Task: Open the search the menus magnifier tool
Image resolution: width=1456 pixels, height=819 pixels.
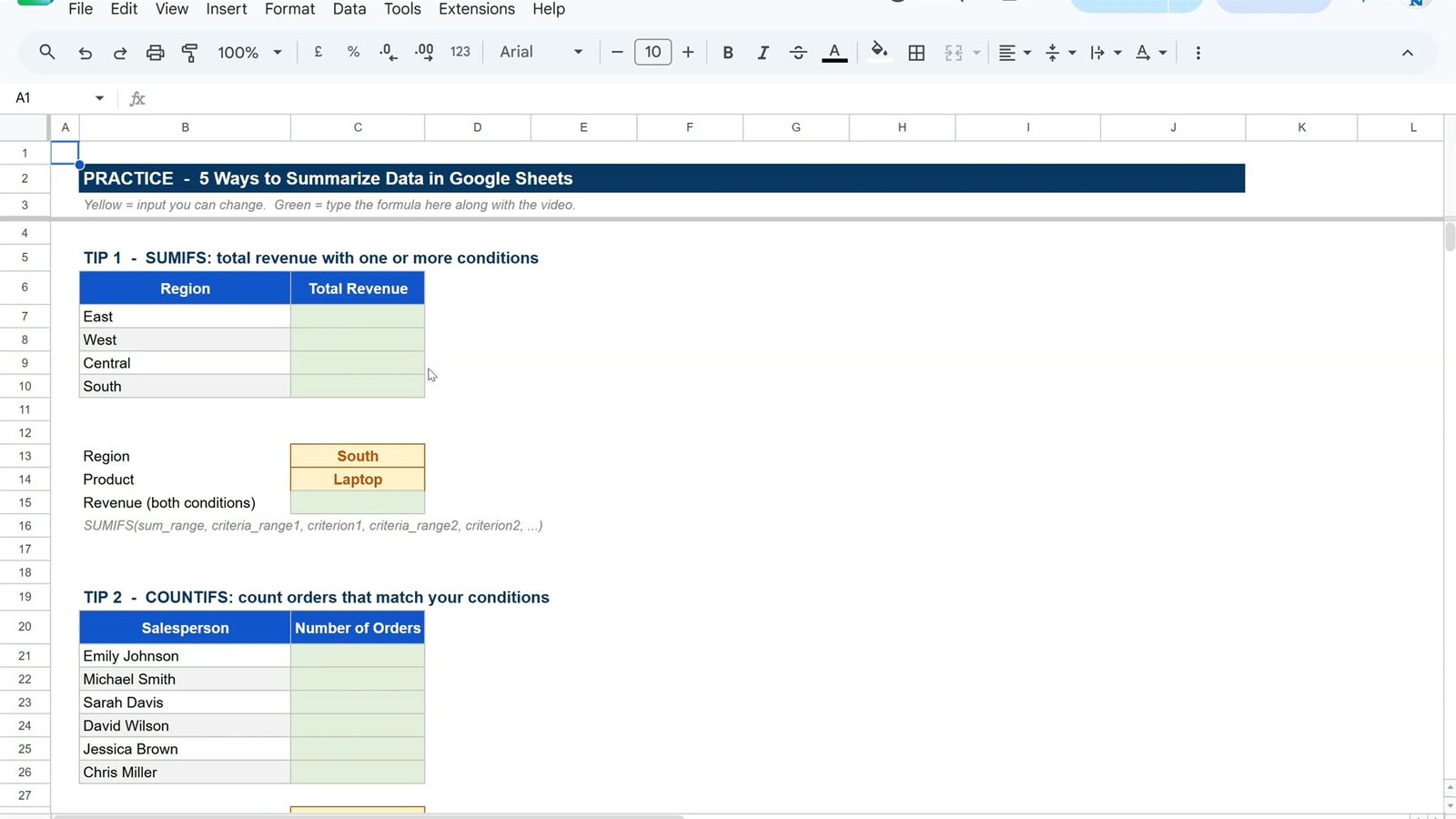Action: click(47, 53)
